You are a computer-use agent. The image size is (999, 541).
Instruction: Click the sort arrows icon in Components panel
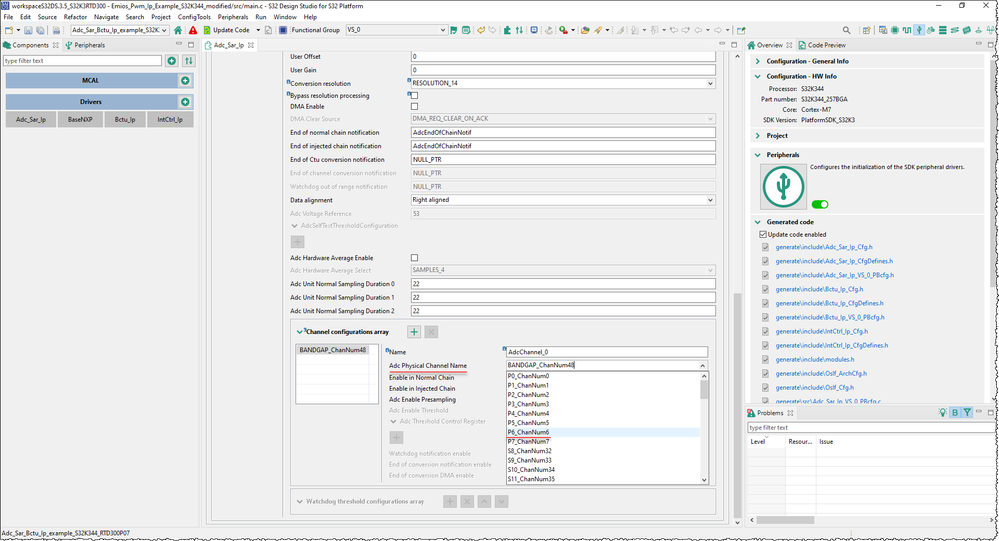(x=188, y=61)
